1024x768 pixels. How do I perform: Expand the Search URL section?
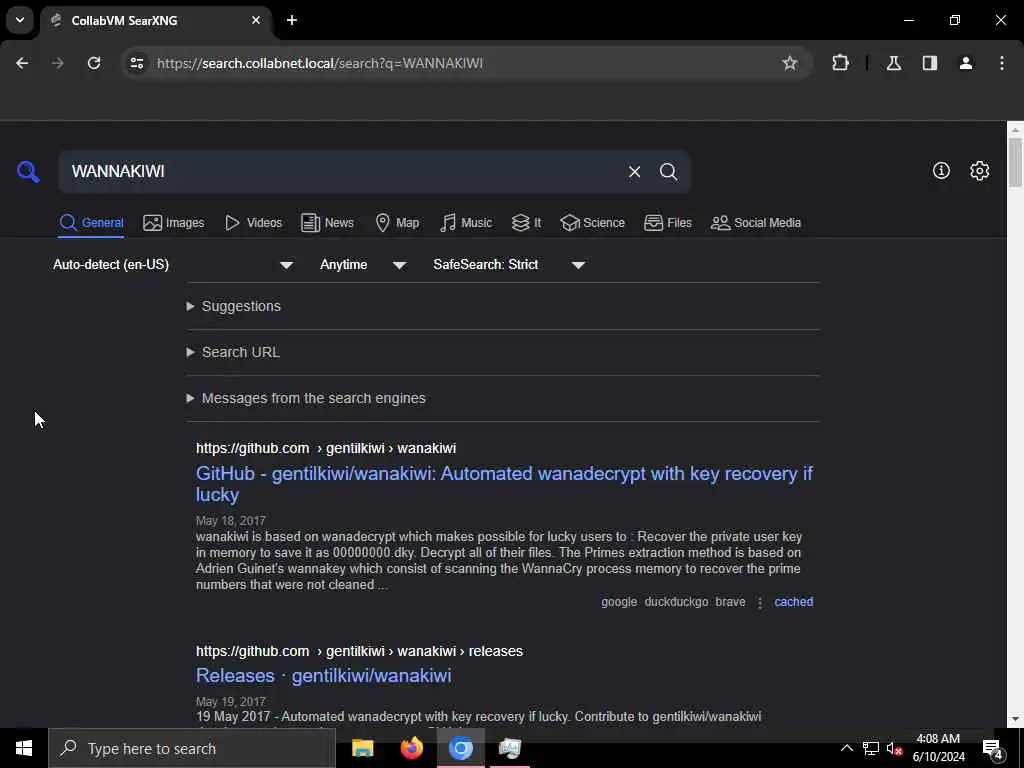point(233,352)
